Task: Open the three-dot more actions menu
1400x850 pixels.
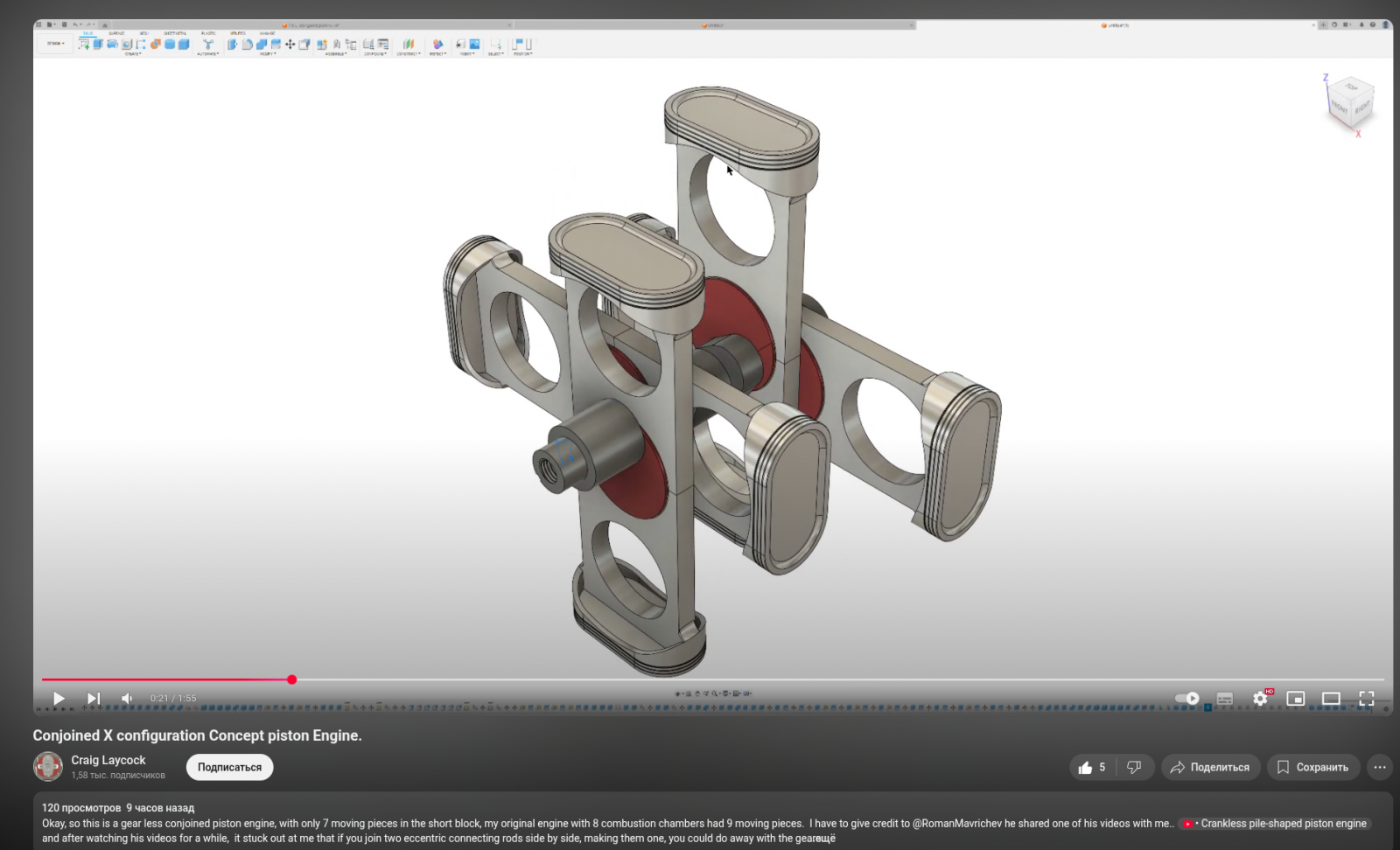Action: (x=1380, y=767)
